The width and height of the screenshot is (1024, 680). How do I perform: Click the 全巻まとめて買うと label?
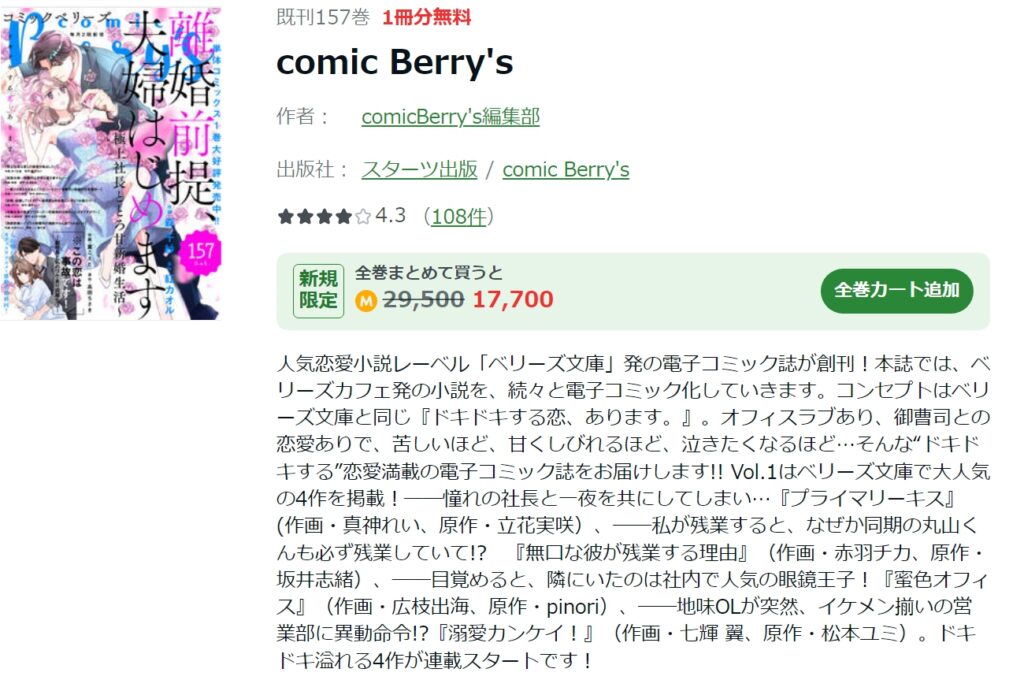point(429,272)
